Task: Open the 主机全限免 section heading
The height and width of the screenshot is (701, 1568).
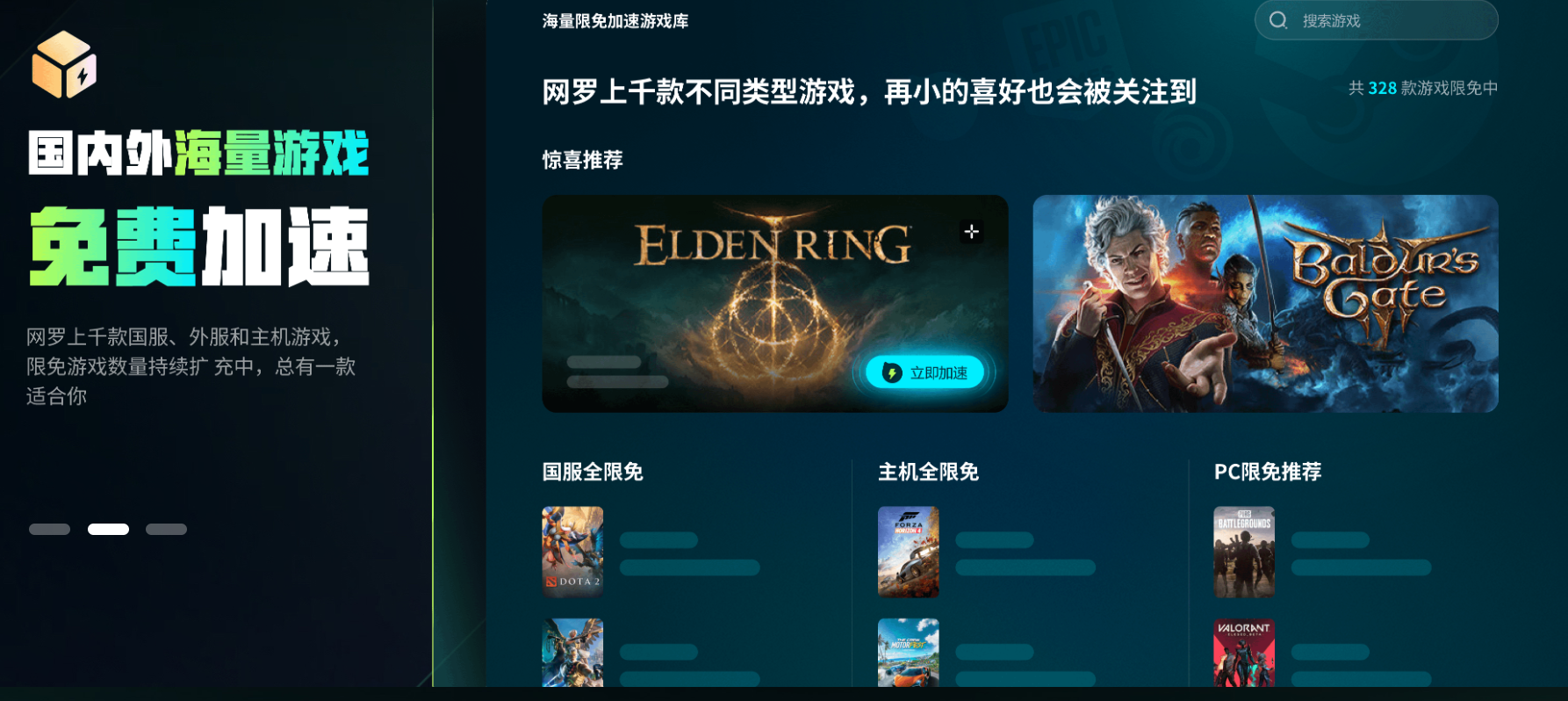Action: coord(928,472)
